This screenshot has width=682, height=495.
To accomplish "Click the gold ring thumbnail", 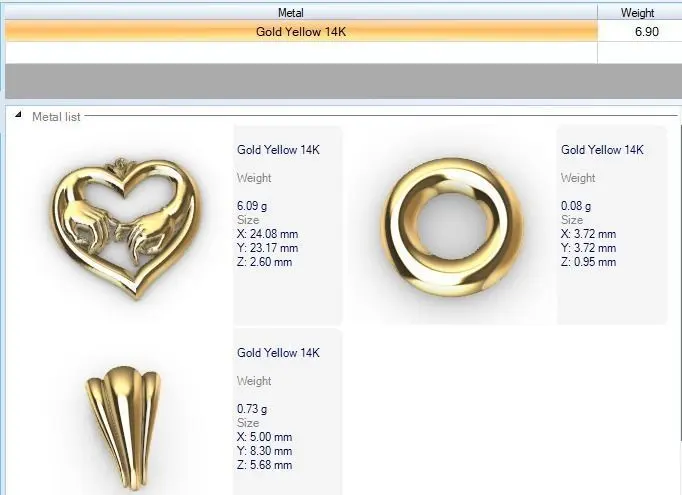I will pyautogui.click(x=451, y=227).
